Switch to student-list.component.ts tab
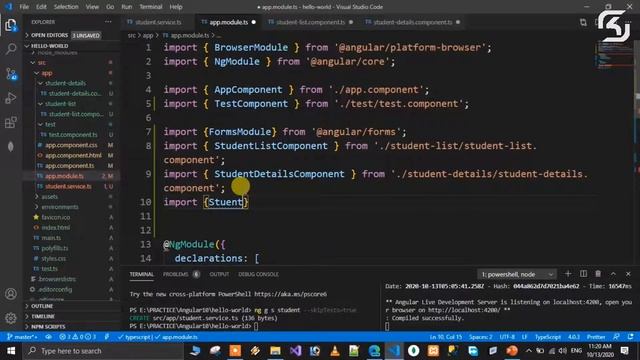 pos(311,22)
